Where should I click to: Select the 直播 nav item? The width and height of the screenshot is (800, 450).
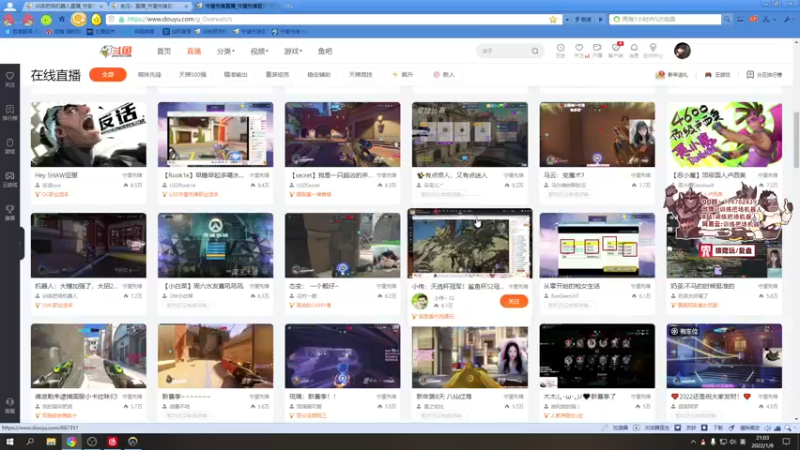click(x=194, y=51)
